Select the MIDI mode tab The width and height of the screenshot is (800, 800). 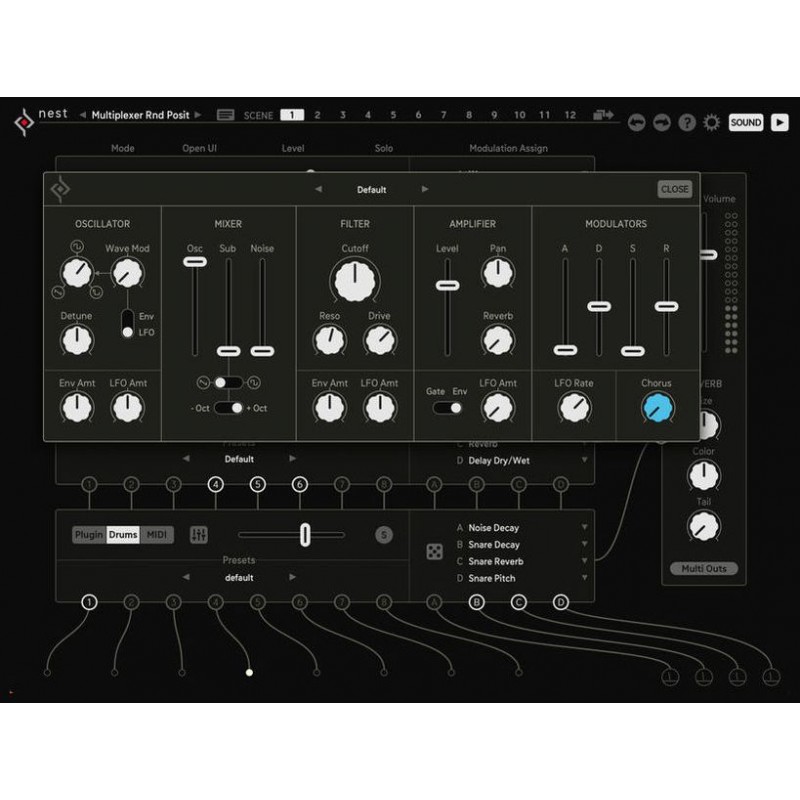[157, 535]
